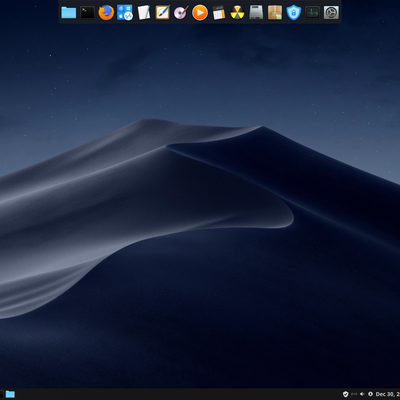Open the file manager from the top dock
Screen dimensions: 400x400
(x=69, y=13)
